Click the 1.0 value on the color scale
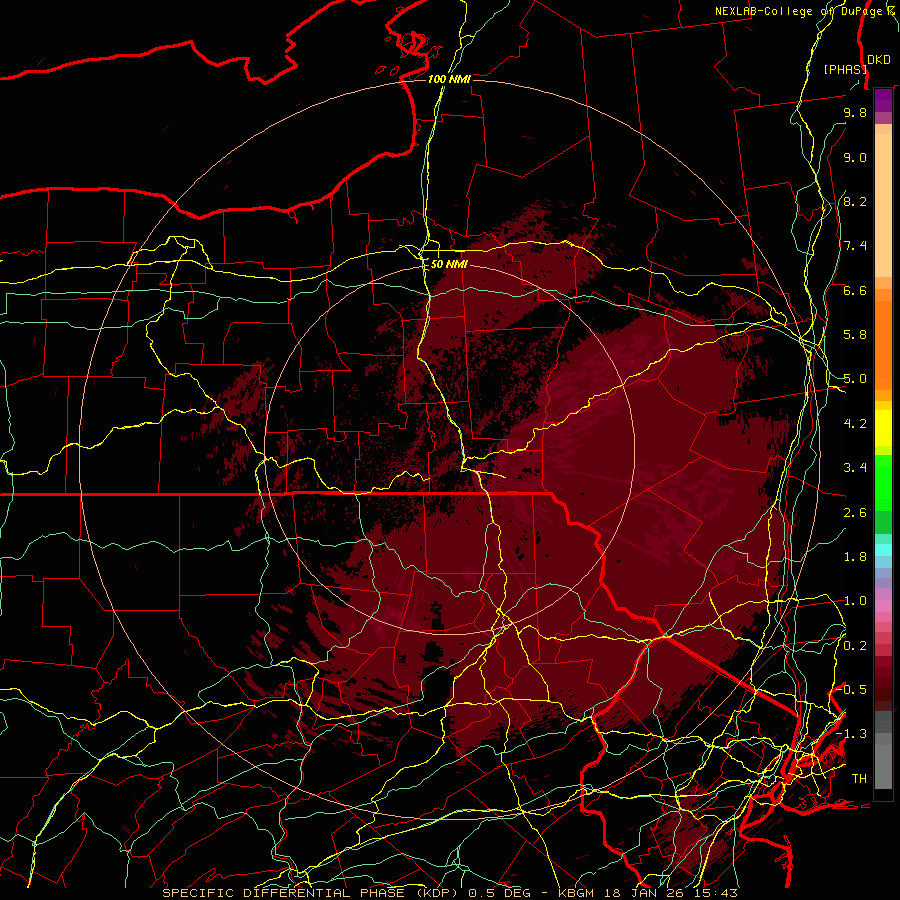Screen dimensions: 900x900 [855, 601]
